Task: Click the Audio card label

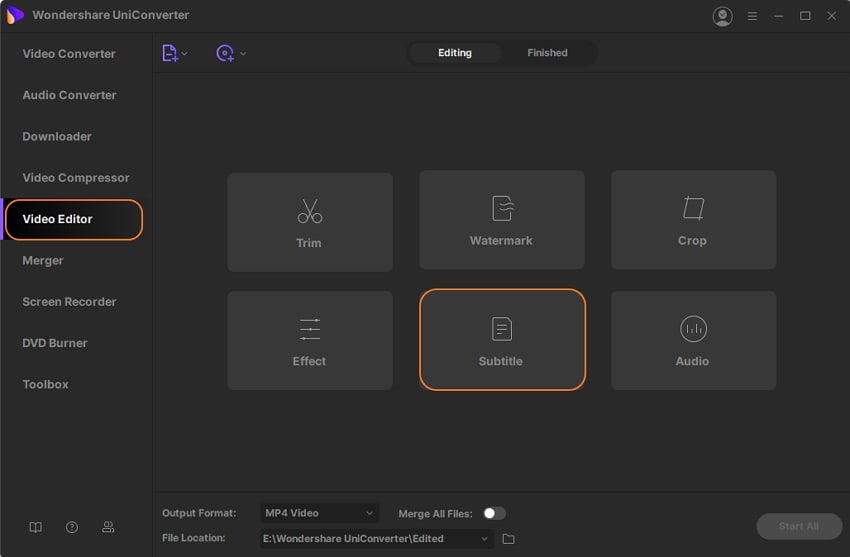Action: [692, 361]
